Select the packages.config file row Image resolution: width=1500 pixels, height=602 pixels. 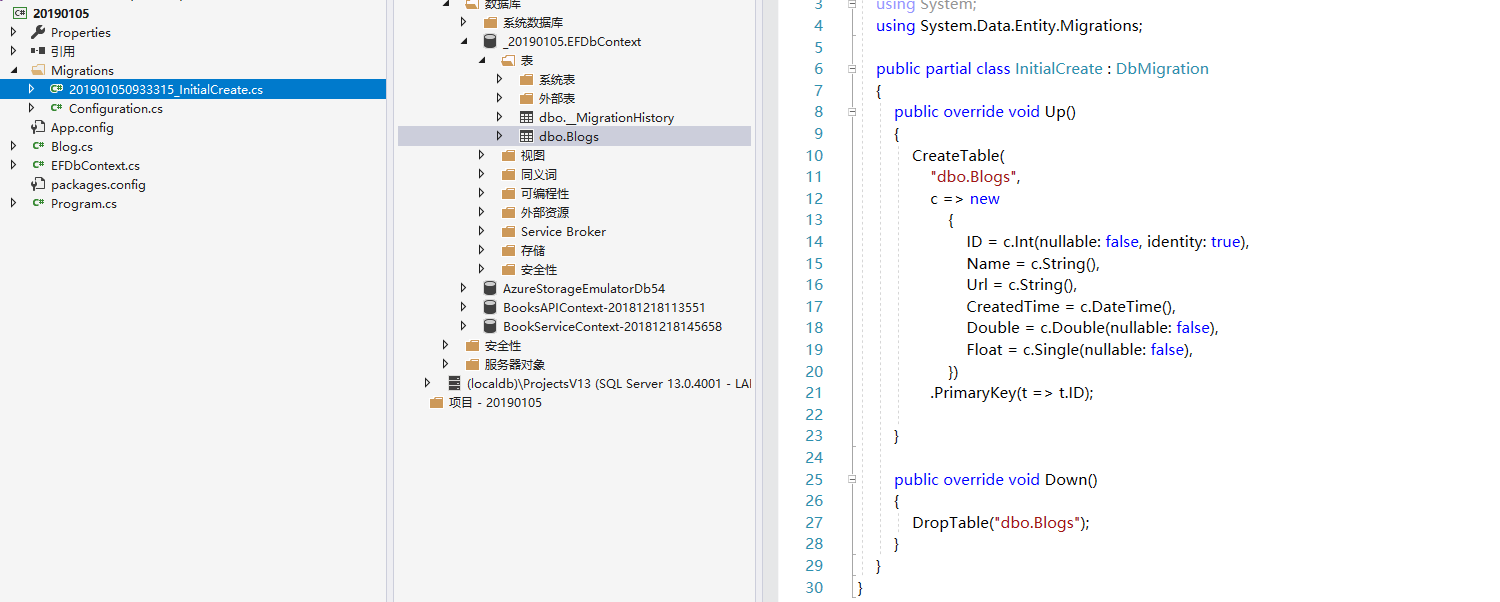coord(193,184)
